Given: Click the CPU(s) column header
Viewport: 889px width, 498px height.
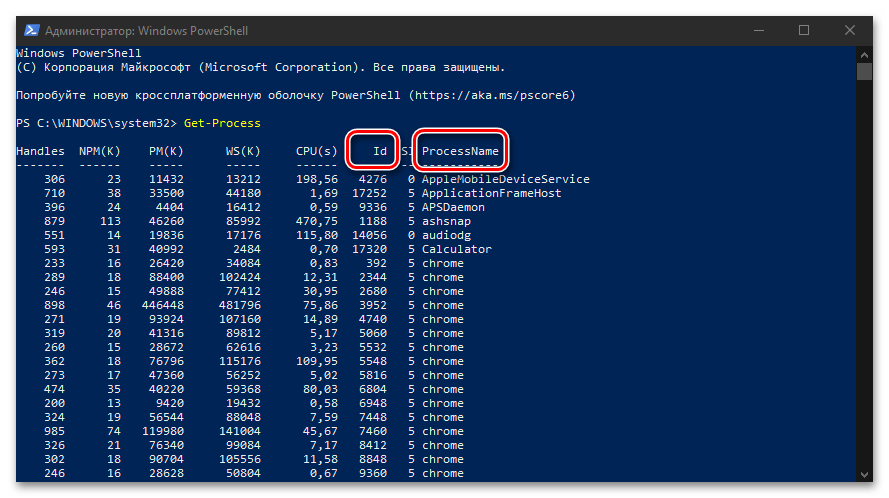Looking at the screenshot, I should [317, 151].
